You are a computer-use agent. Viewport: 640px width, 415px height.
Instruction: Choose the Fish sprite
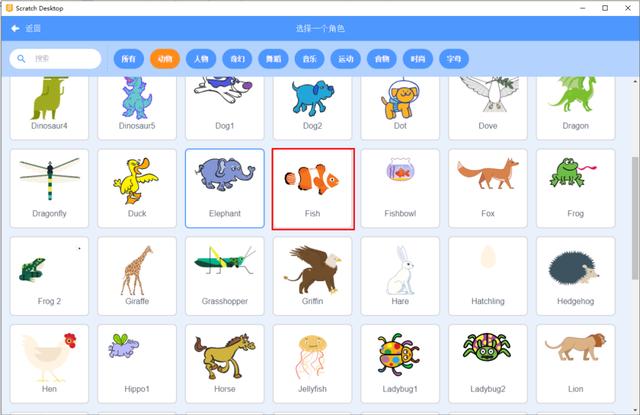tap(313, 189)
